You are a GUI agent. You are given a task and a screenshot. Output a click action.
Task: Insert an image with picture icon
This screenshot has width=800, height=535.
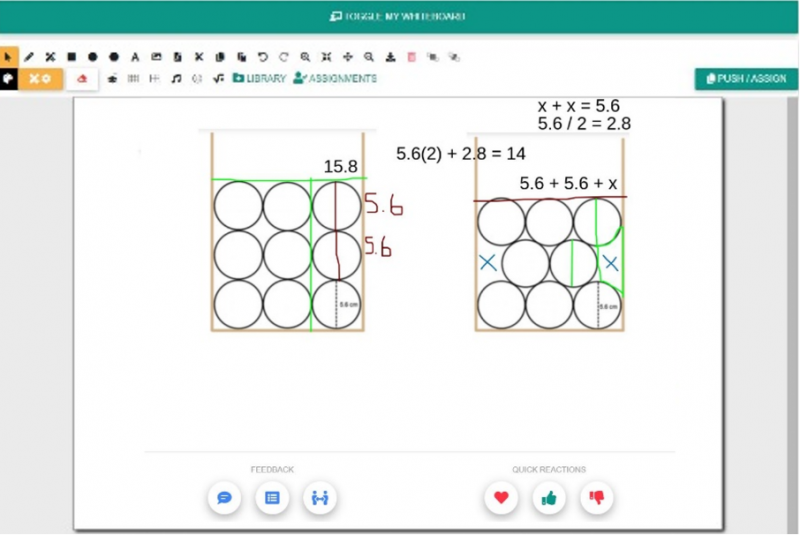click(156, 57)
